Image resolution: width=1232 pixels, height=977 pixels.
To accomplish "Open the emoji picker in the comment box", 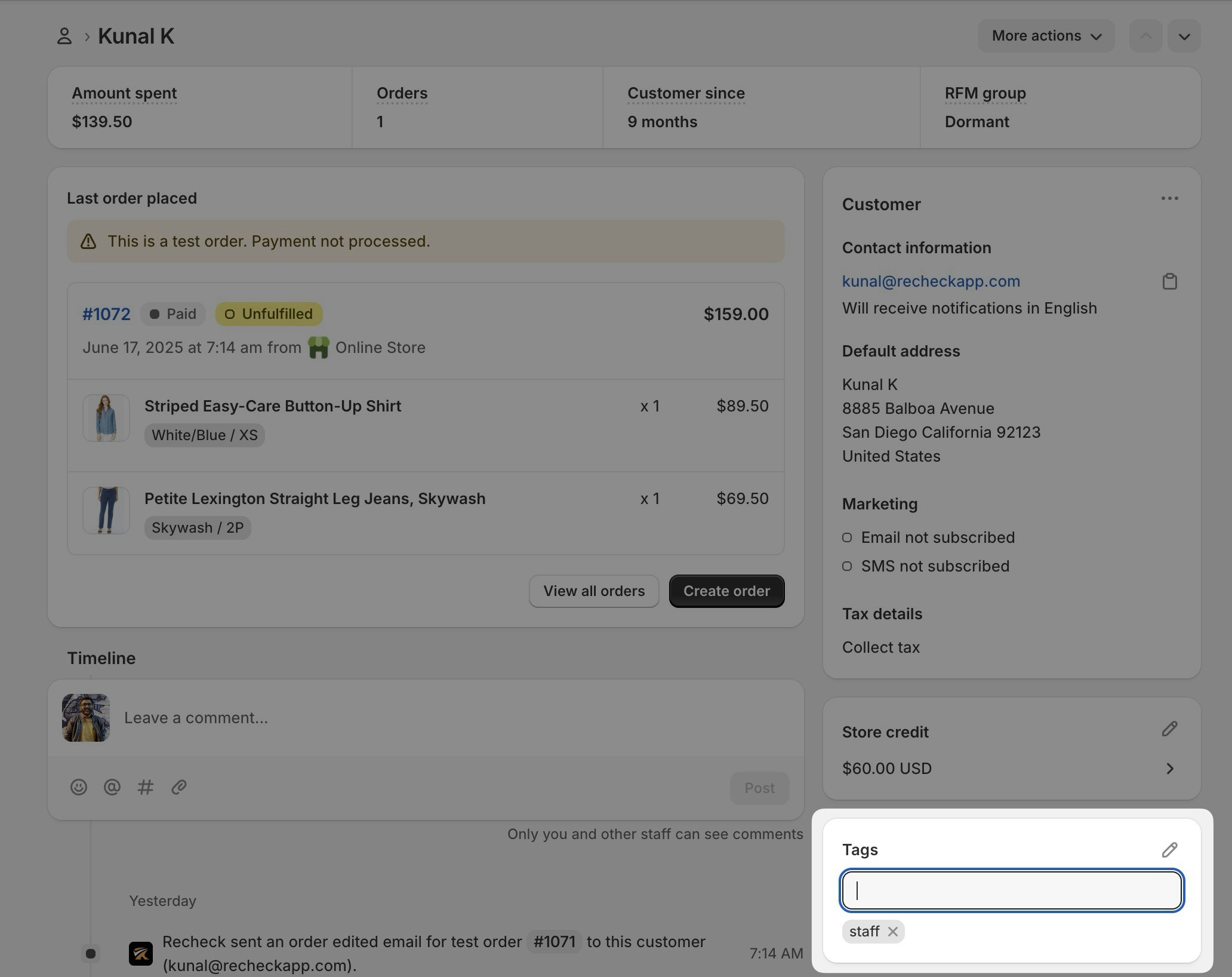I will point(79,787).
